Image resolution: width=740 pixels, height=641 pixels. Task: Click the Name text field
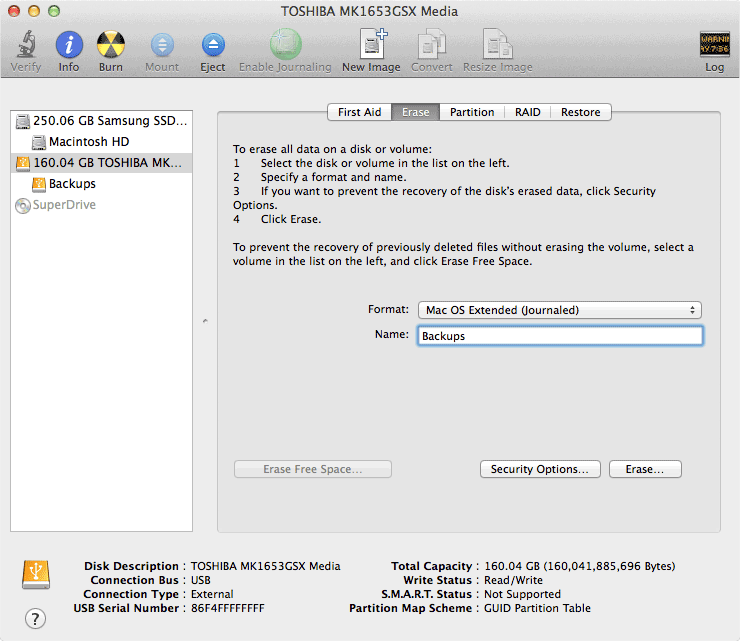click(559, 336)
